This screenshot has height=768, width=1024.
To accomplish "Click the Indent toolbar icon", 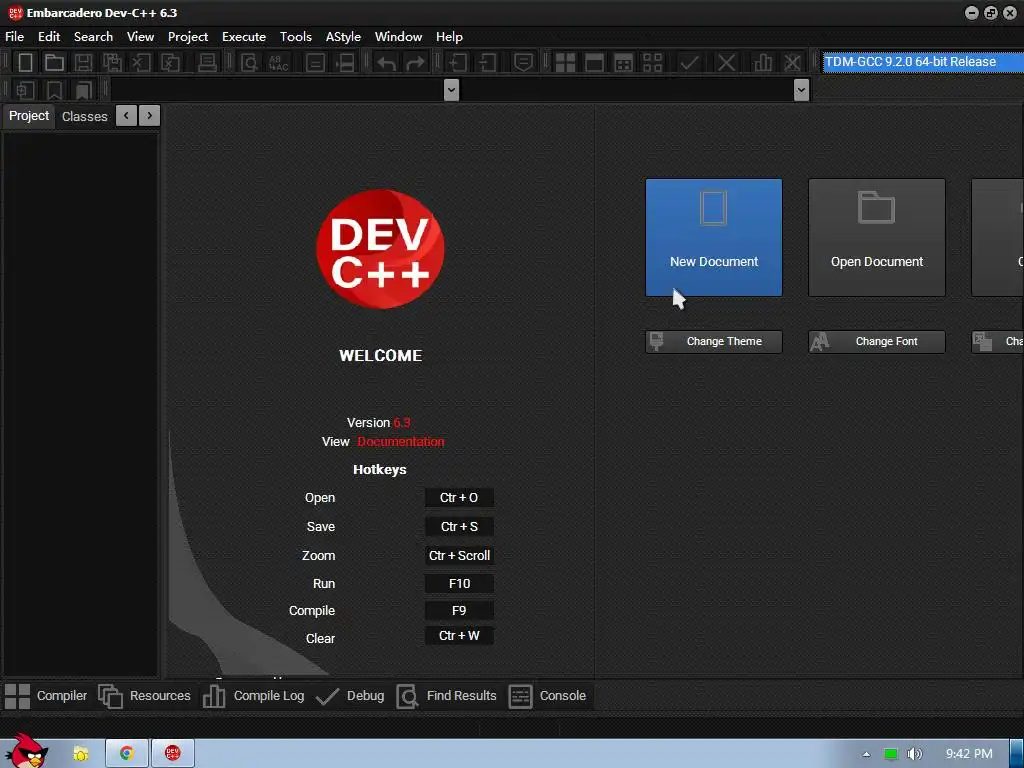I will (x=457, y=63).
